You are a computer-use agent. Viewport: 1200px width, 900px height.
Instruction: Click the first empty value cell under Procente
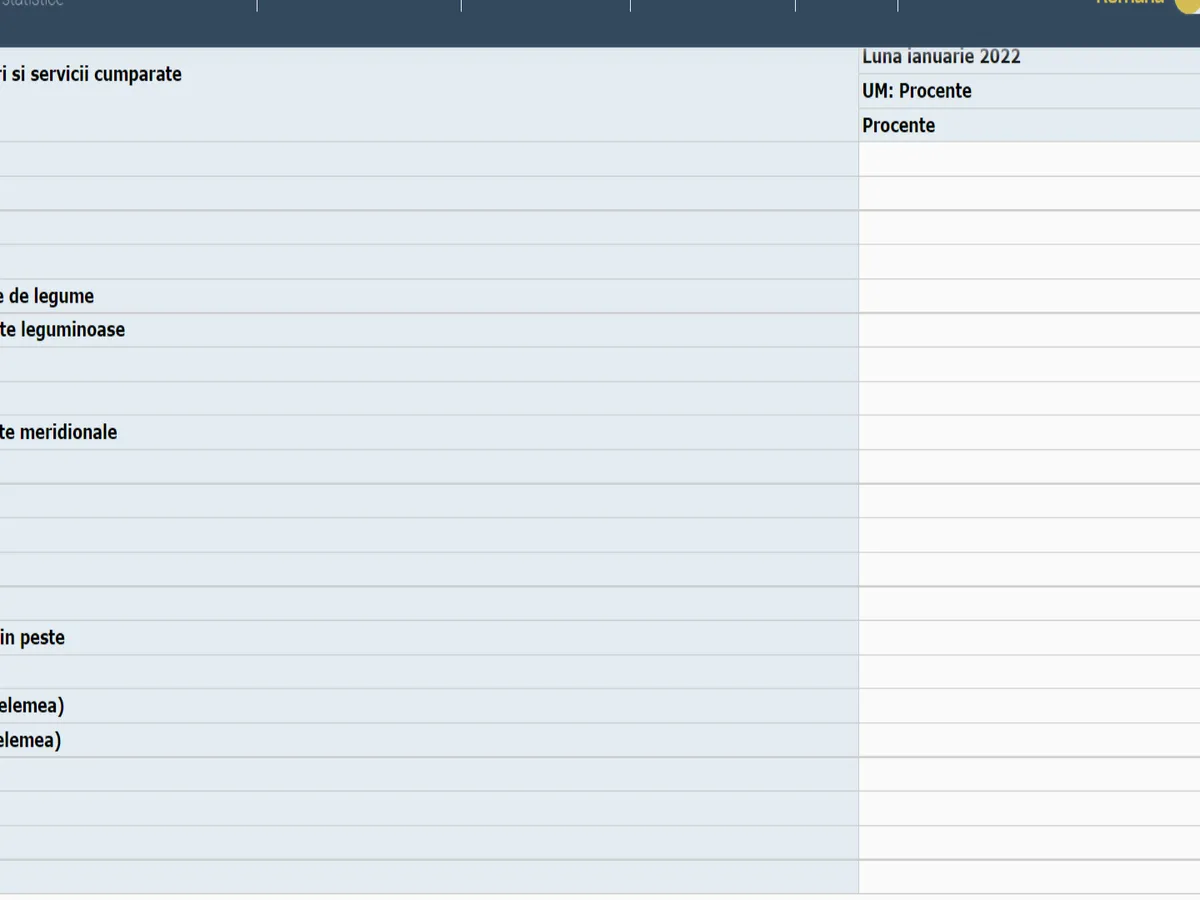(x=1028, y=159)
